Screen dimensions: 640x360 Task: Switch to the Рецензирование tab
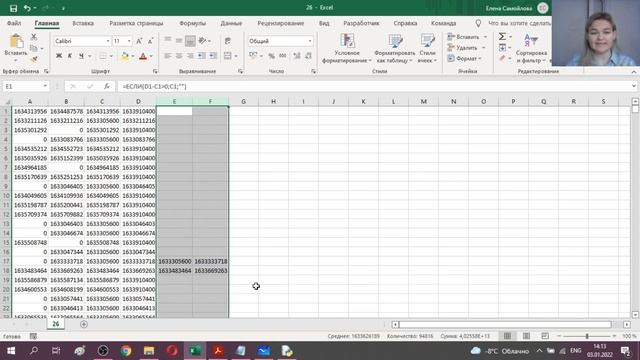point(280,23)
